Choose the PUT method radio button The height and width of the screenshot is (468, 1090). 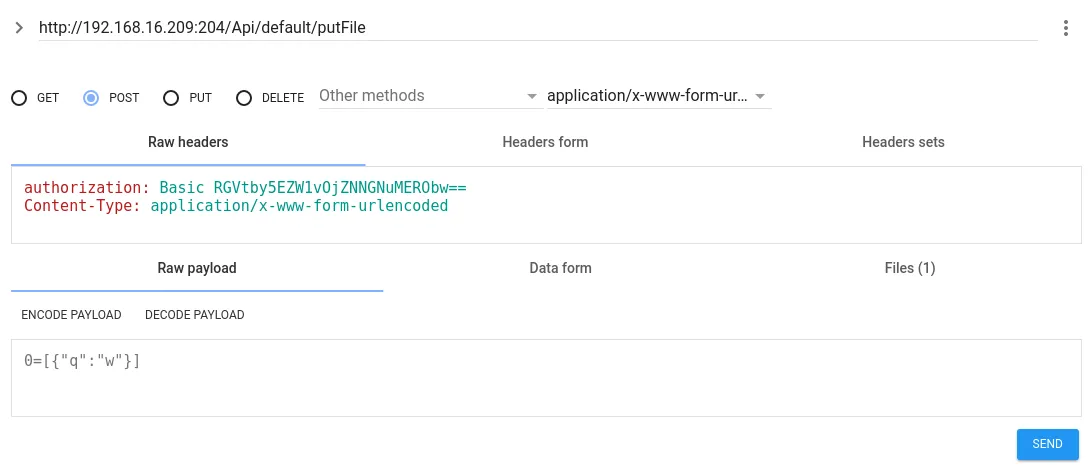(x=170, y=98)
